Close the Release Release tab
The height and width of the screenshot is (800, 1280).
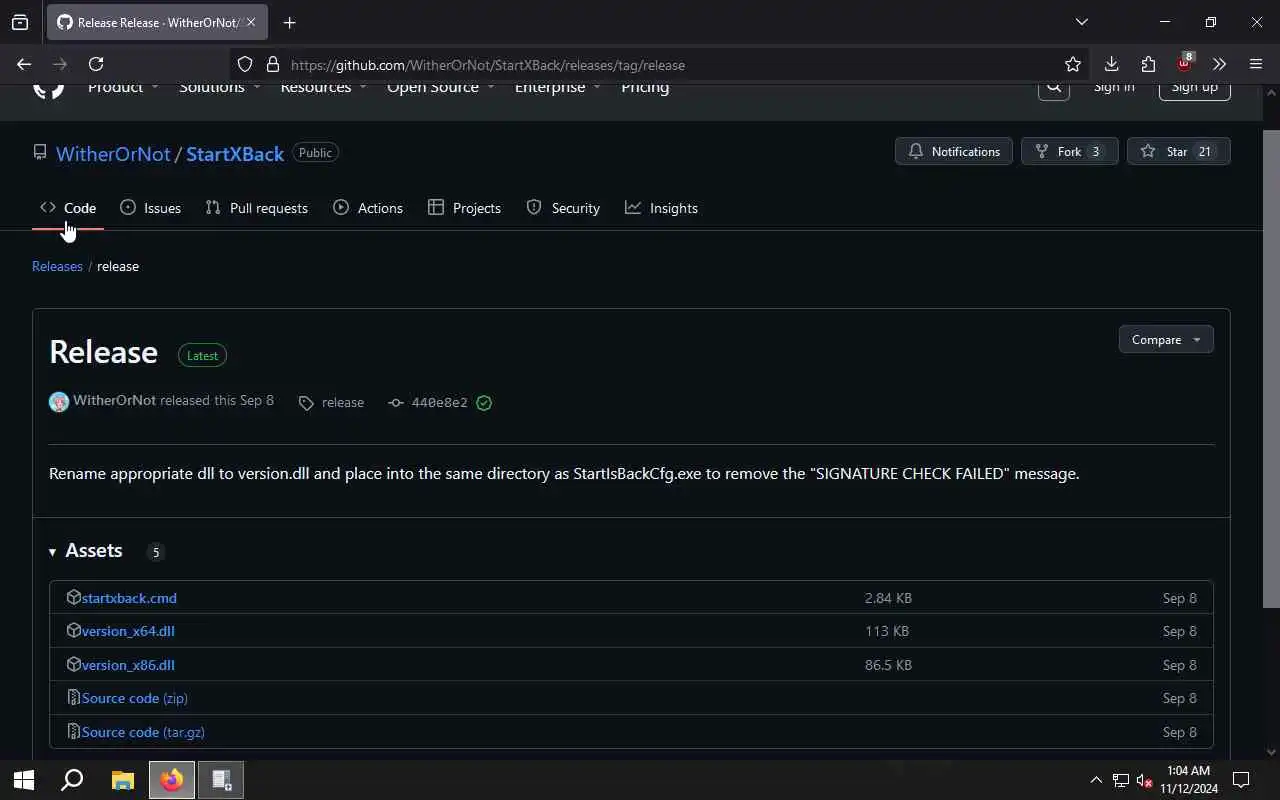pos(251,22)
